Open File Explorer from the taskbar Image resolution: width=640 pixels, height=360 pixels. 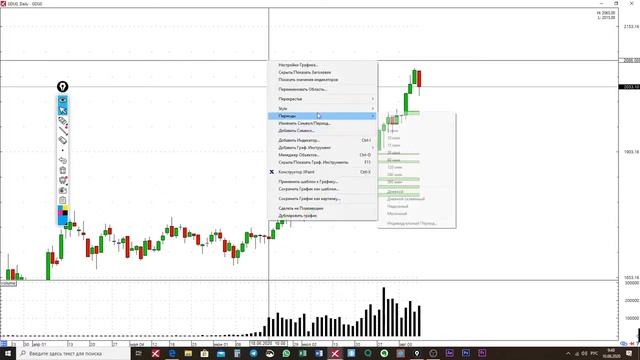coord(188,353)
